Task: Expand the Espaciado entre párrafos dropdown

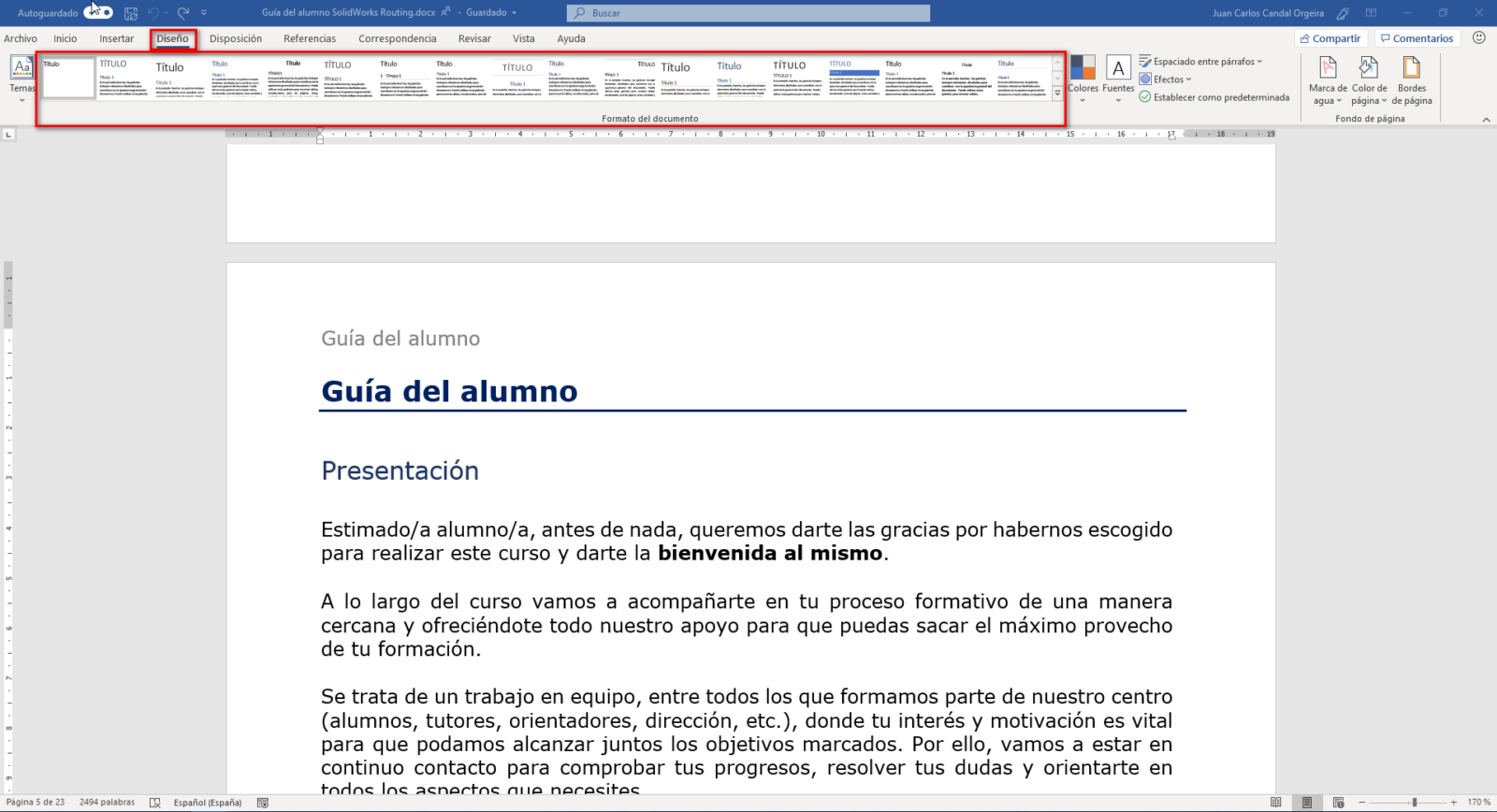Action: coord(1201,62)
